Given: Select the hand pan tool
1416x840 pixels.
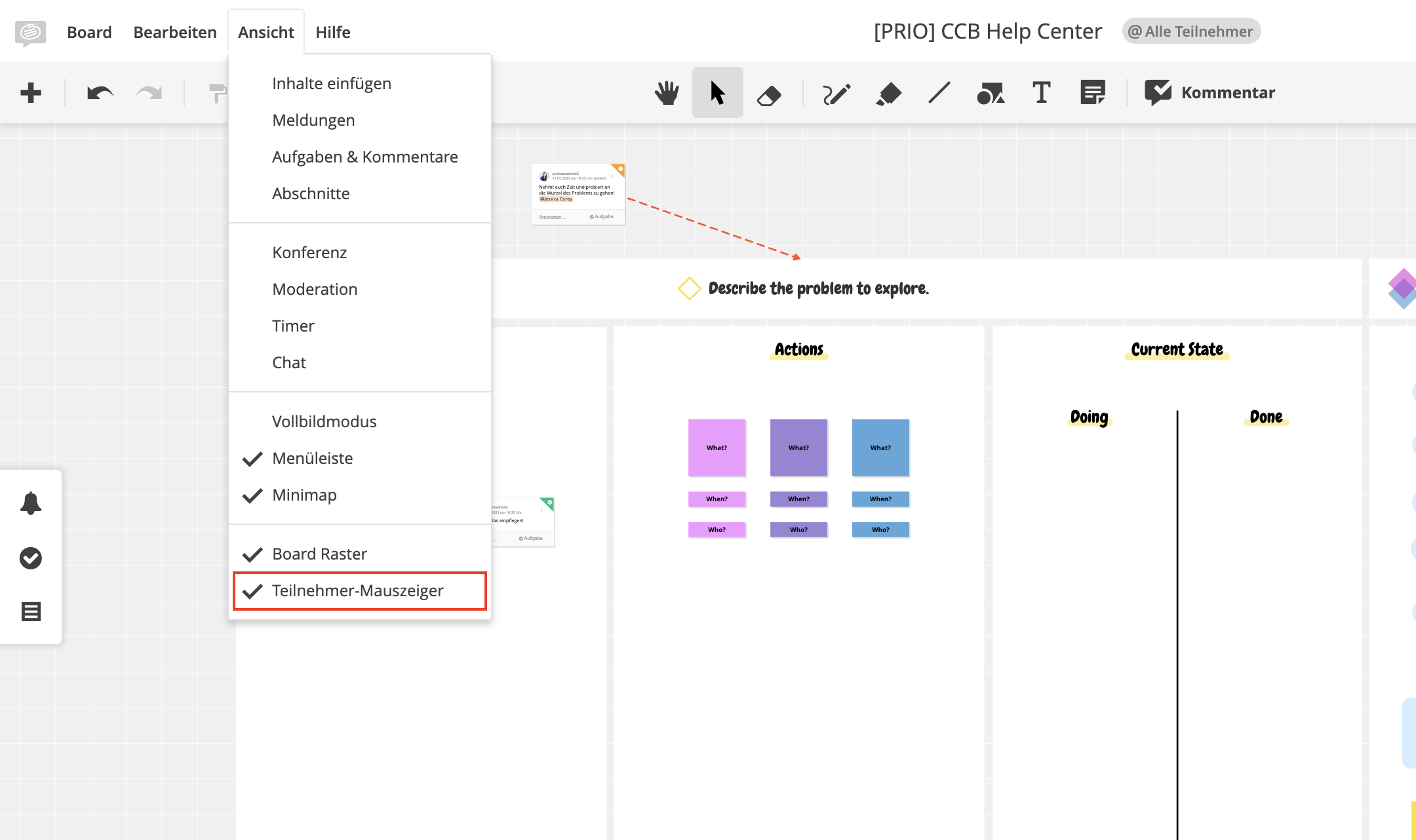Looking at the screenshot, I should 667,92.
